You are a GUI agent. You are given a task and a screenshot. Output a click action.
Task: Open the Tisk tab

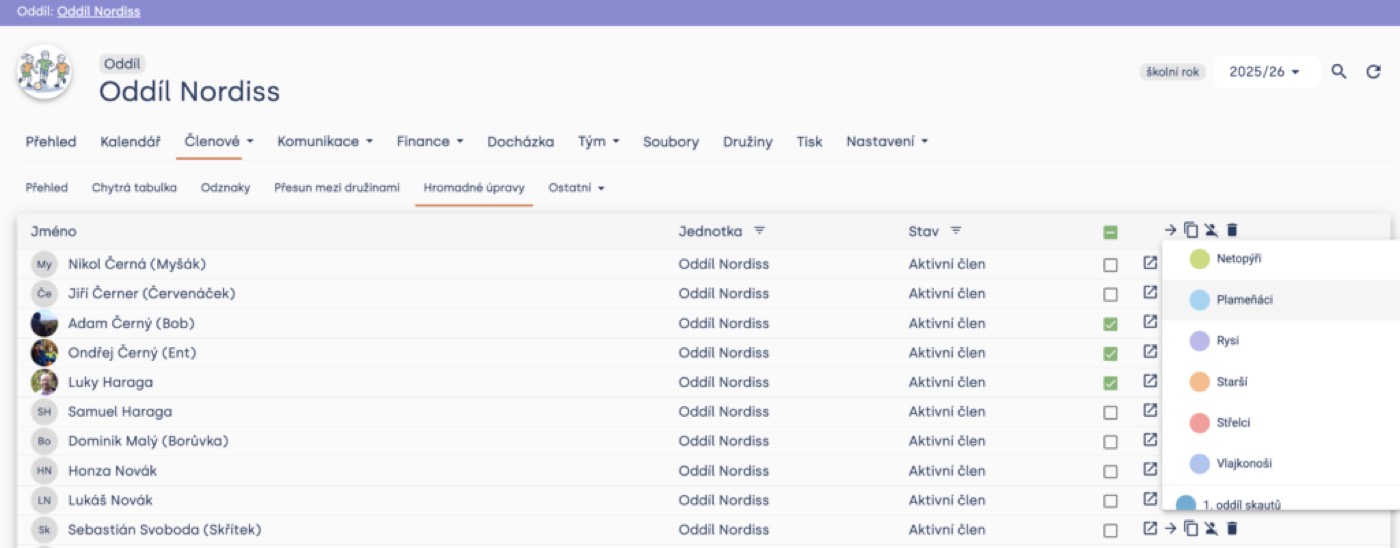point(809,142)
